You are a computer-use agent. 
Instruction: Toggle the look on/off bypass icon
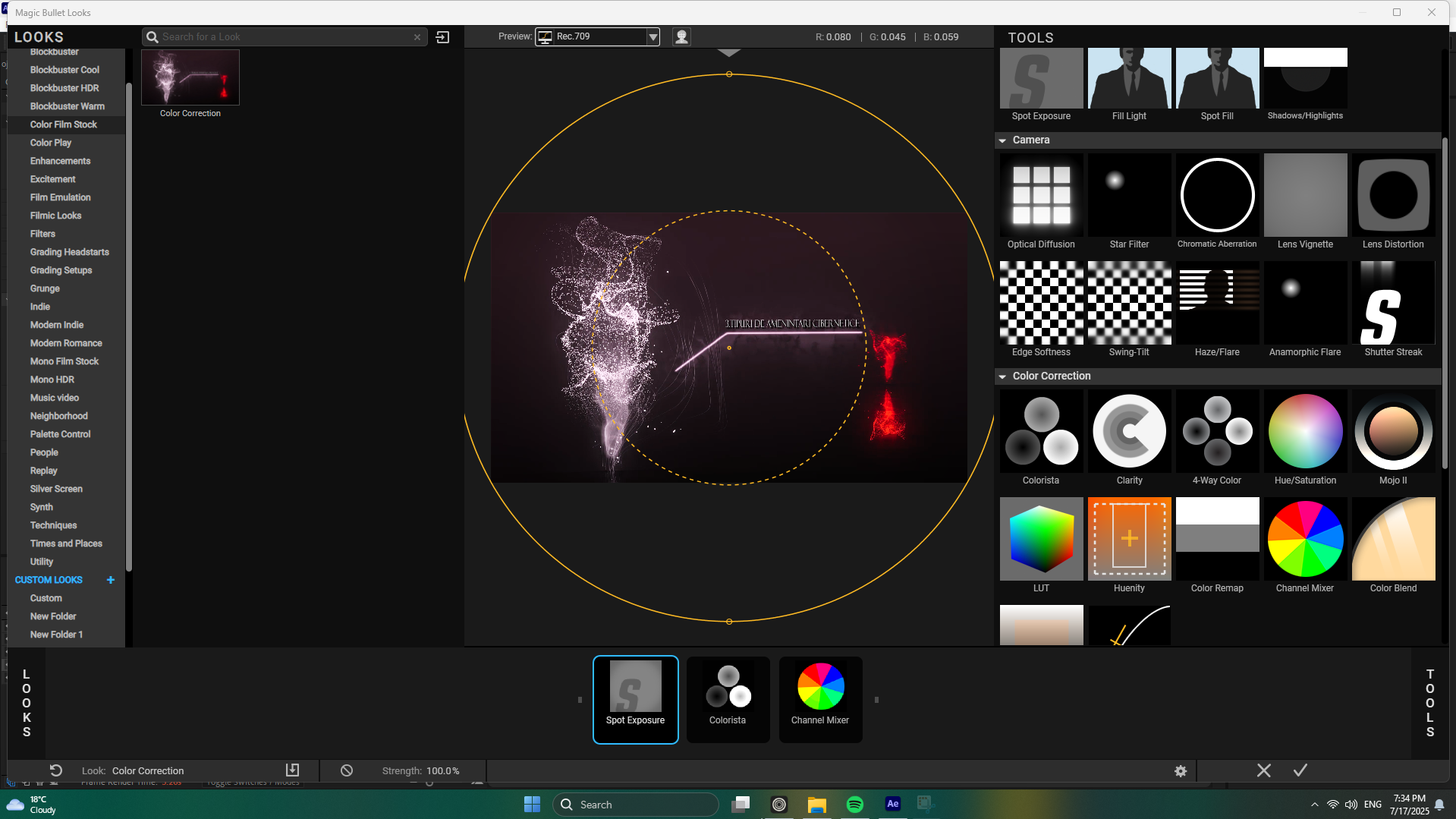click(347, 770)
